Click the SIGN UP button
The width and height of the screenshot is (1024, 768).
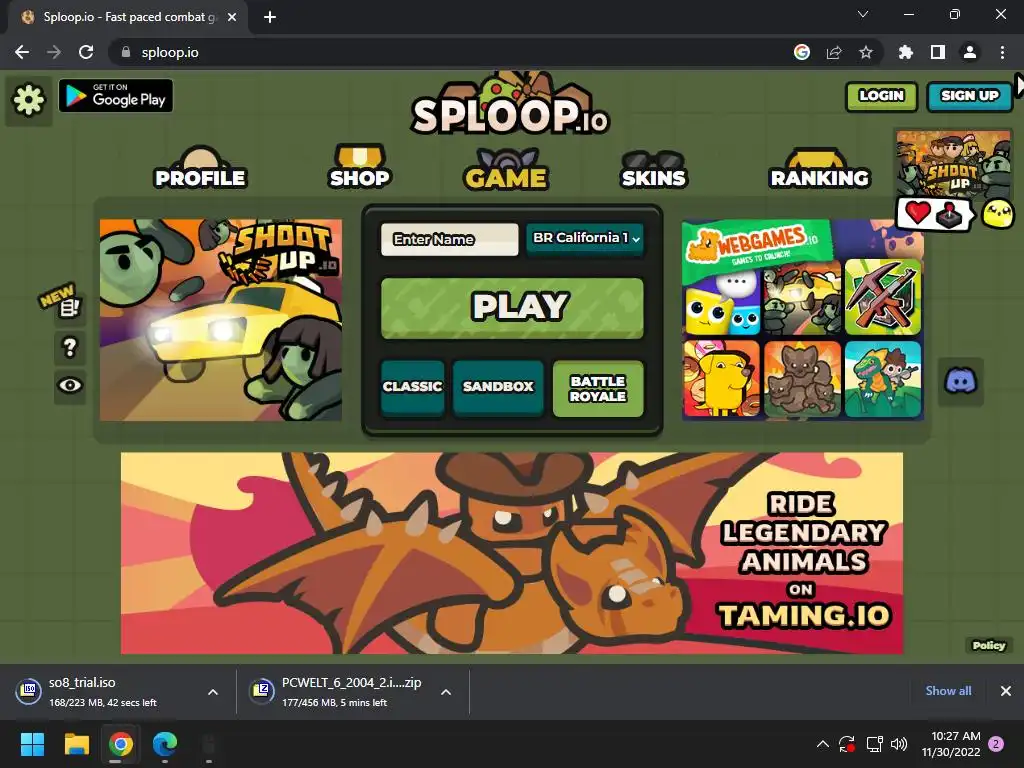click(969, 96)
